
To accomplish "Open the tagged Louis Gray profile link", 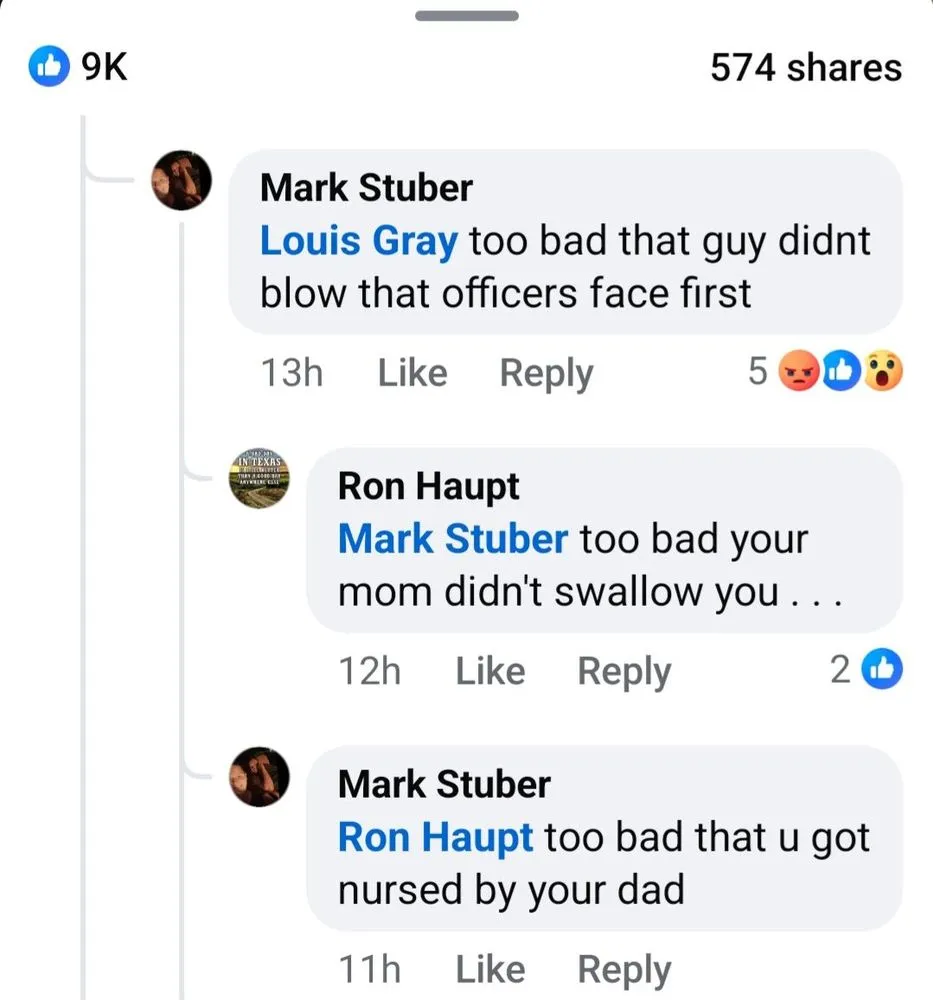I will [x=358, y=241].
